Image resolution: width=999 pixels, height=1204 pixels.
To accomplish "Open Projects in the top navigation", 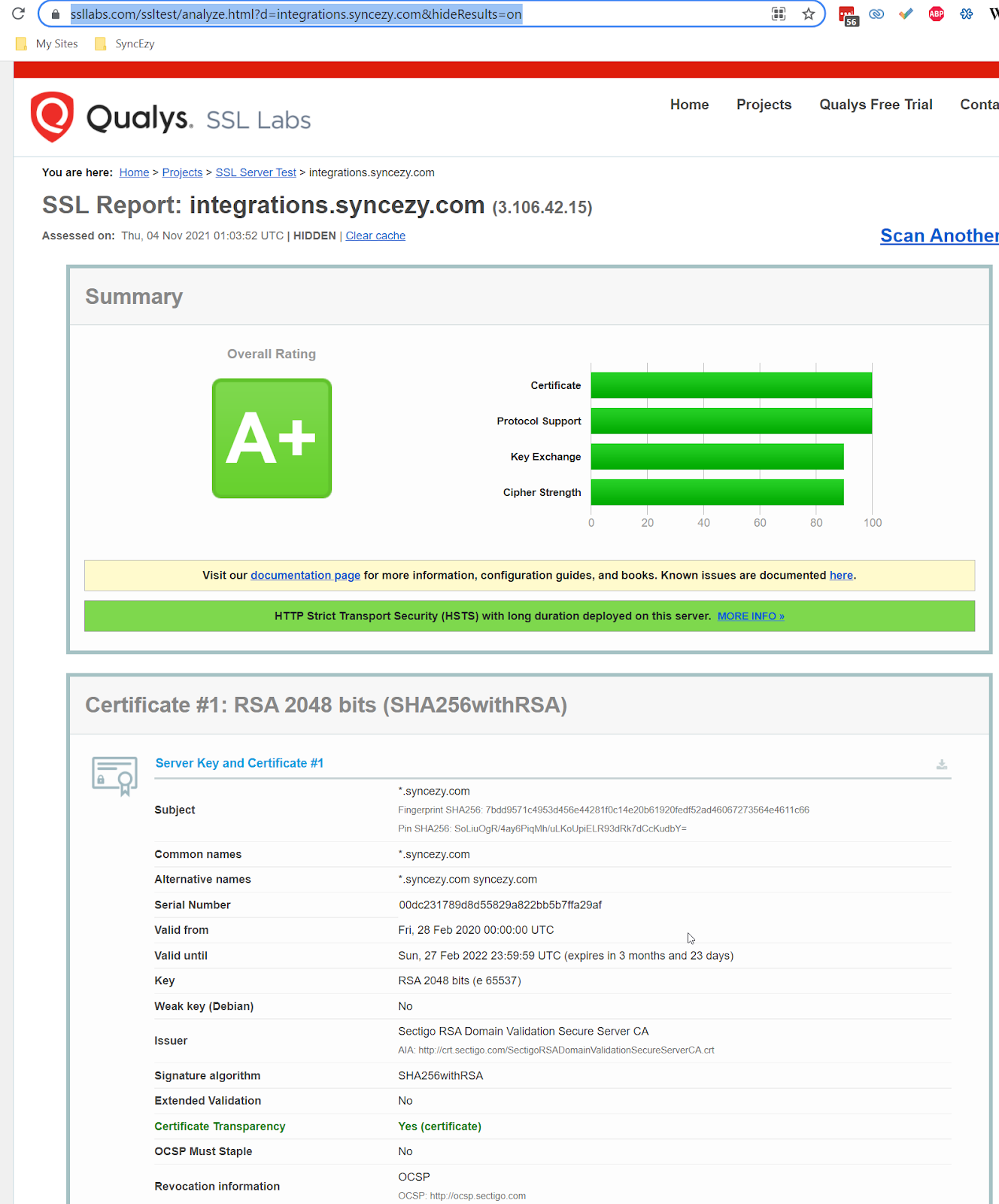I will (x=764, y=105).
